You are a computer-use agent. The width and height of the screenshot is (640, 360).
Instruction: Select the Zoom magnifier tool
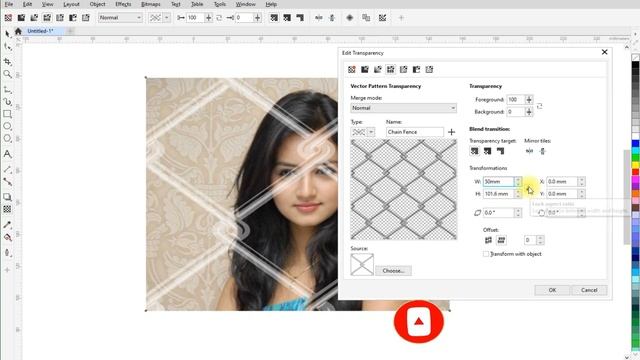click(x=7, y=74)
